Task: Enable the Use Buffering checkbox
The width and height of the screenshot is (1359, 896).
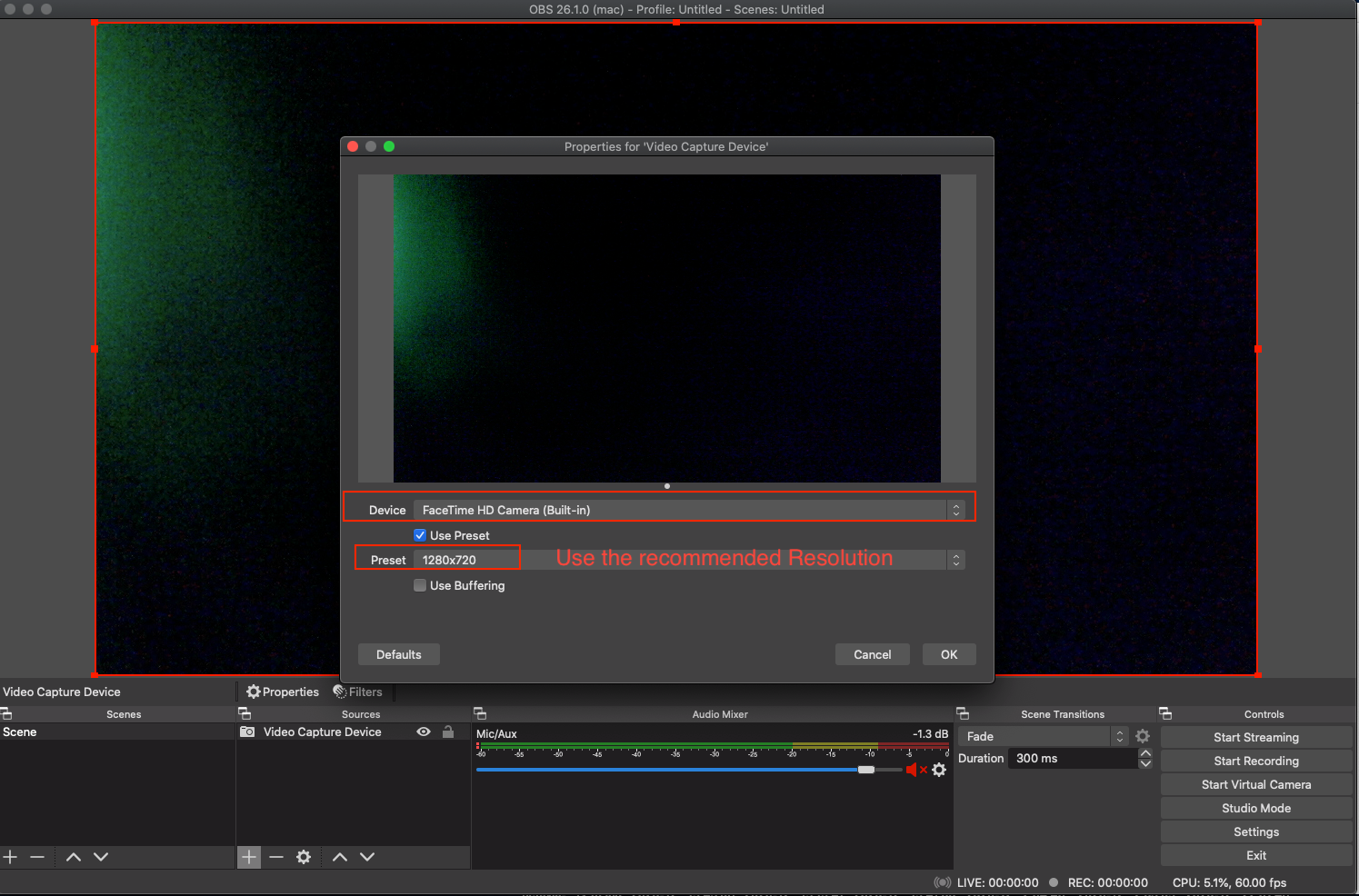Action: tap(420, 585)
